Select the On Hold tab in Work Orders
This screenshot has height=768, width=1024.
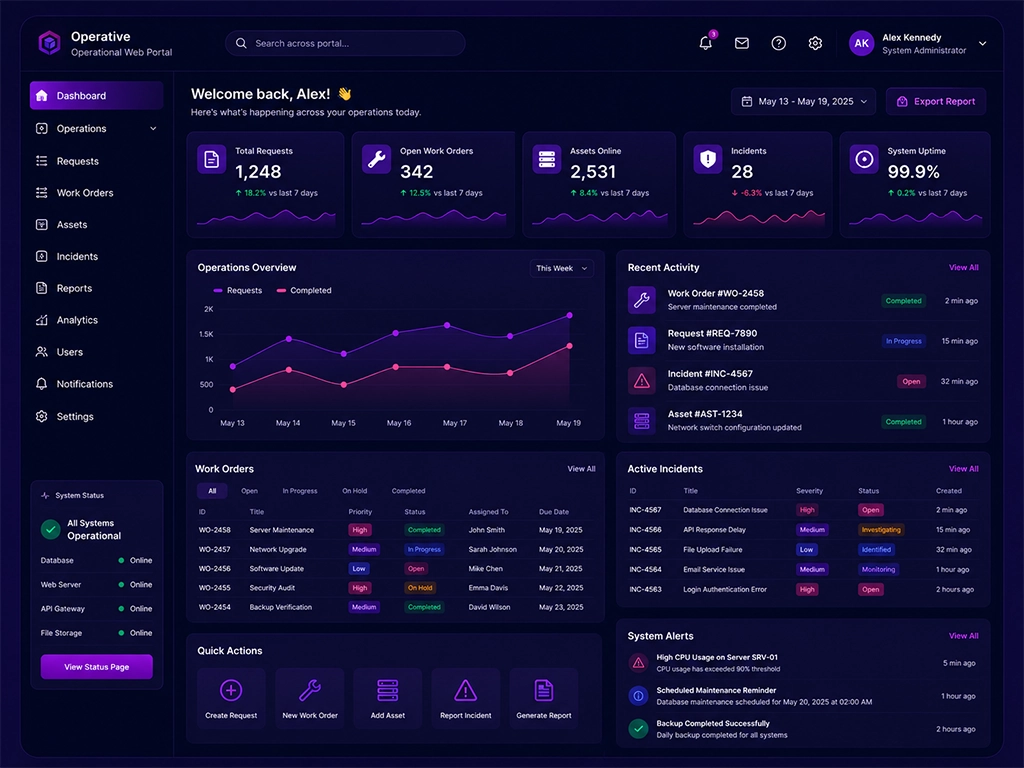click(355, 491)
